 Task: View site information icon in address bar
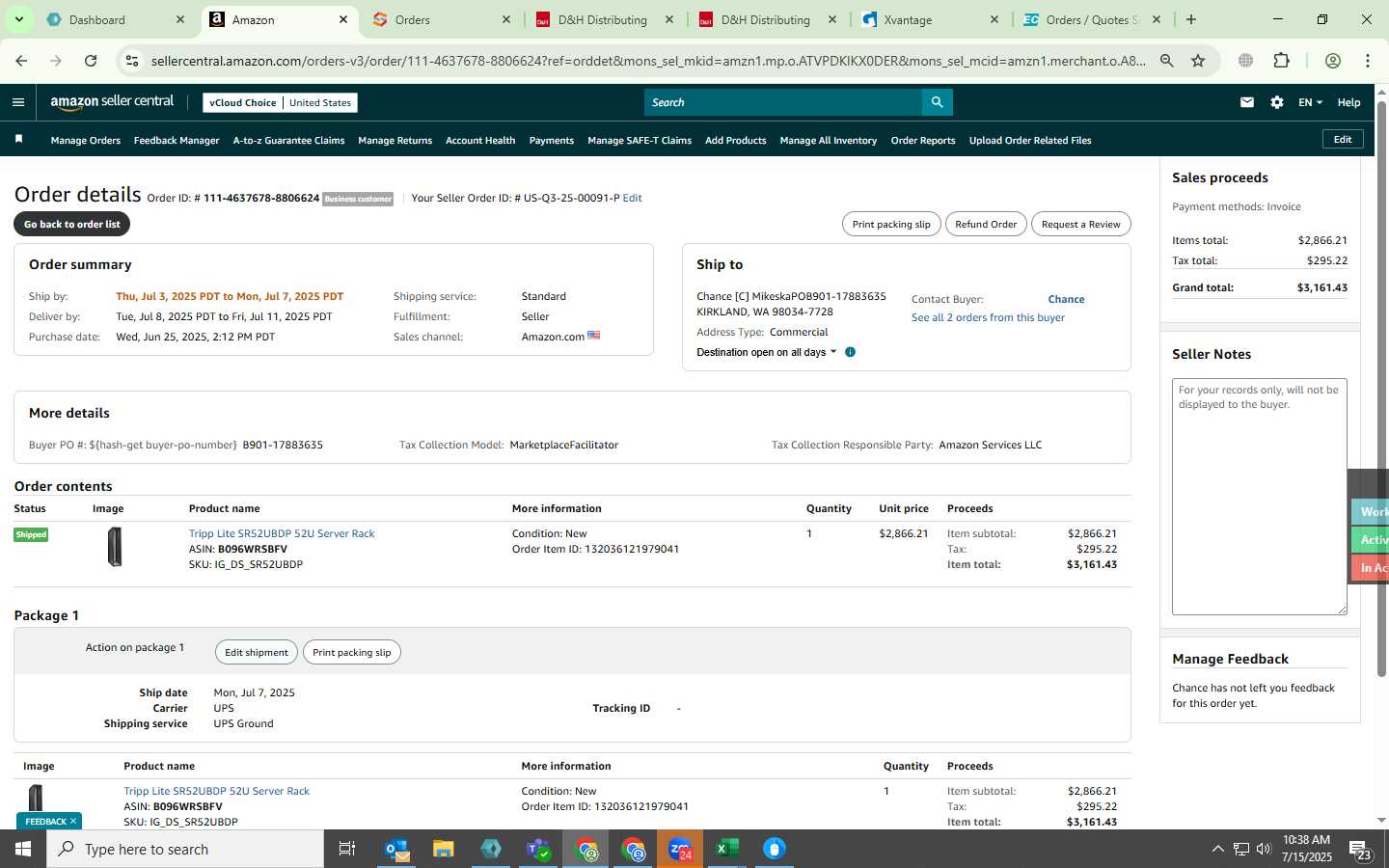coord(132,61)
